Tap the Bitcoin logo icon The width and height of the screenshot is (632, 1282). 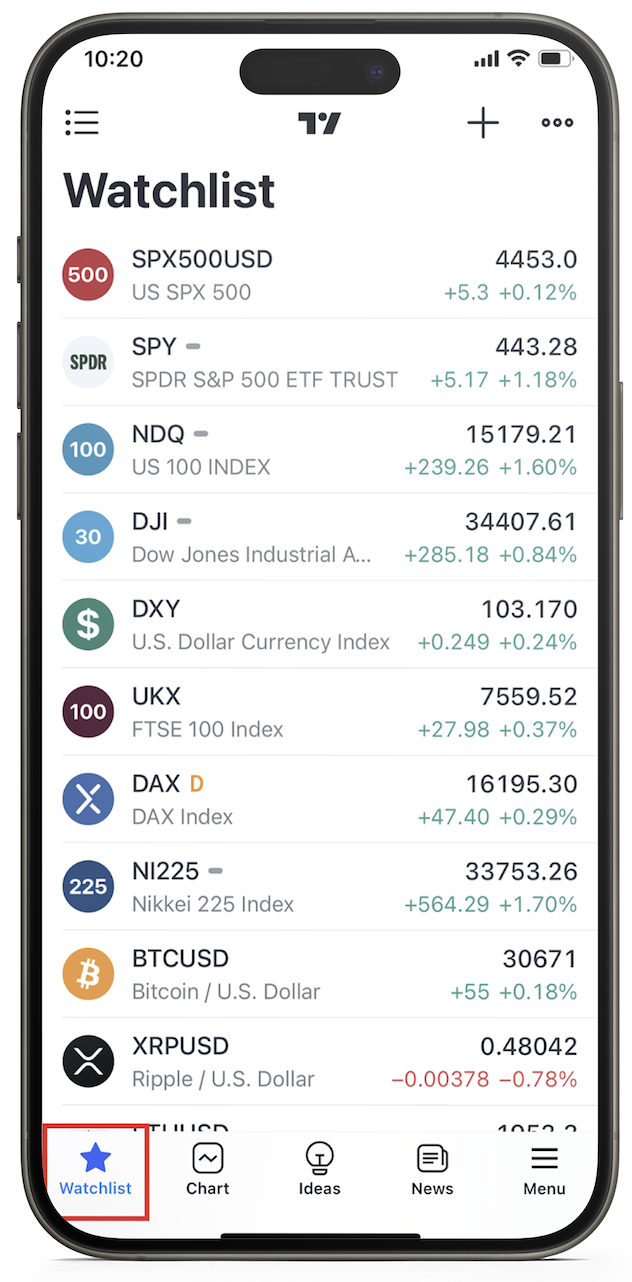click(88, 974)
